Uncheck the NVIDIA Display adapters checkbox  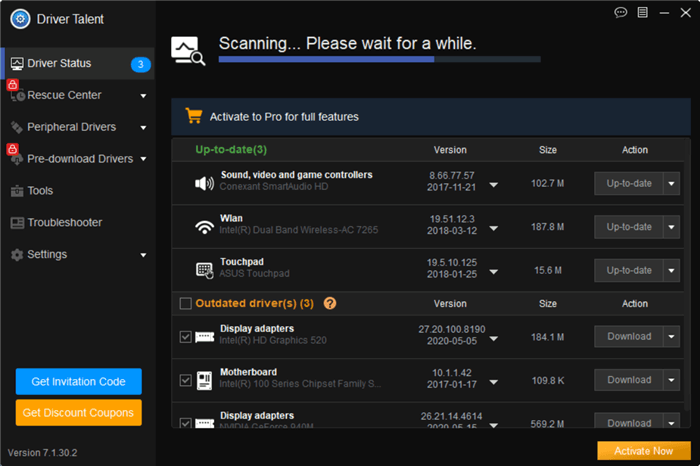(x=185, y=423)
